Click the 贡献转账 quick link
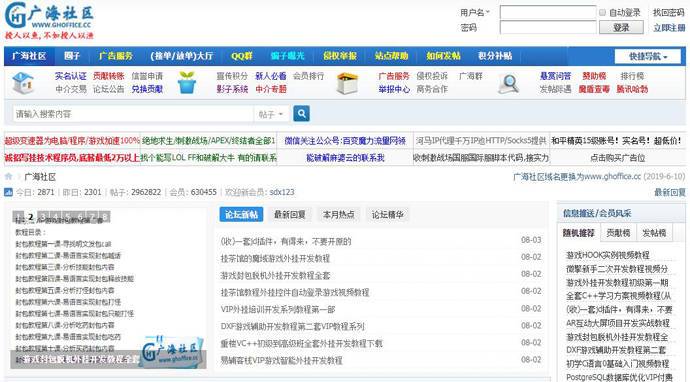690x382 pixels. [109, 76]
